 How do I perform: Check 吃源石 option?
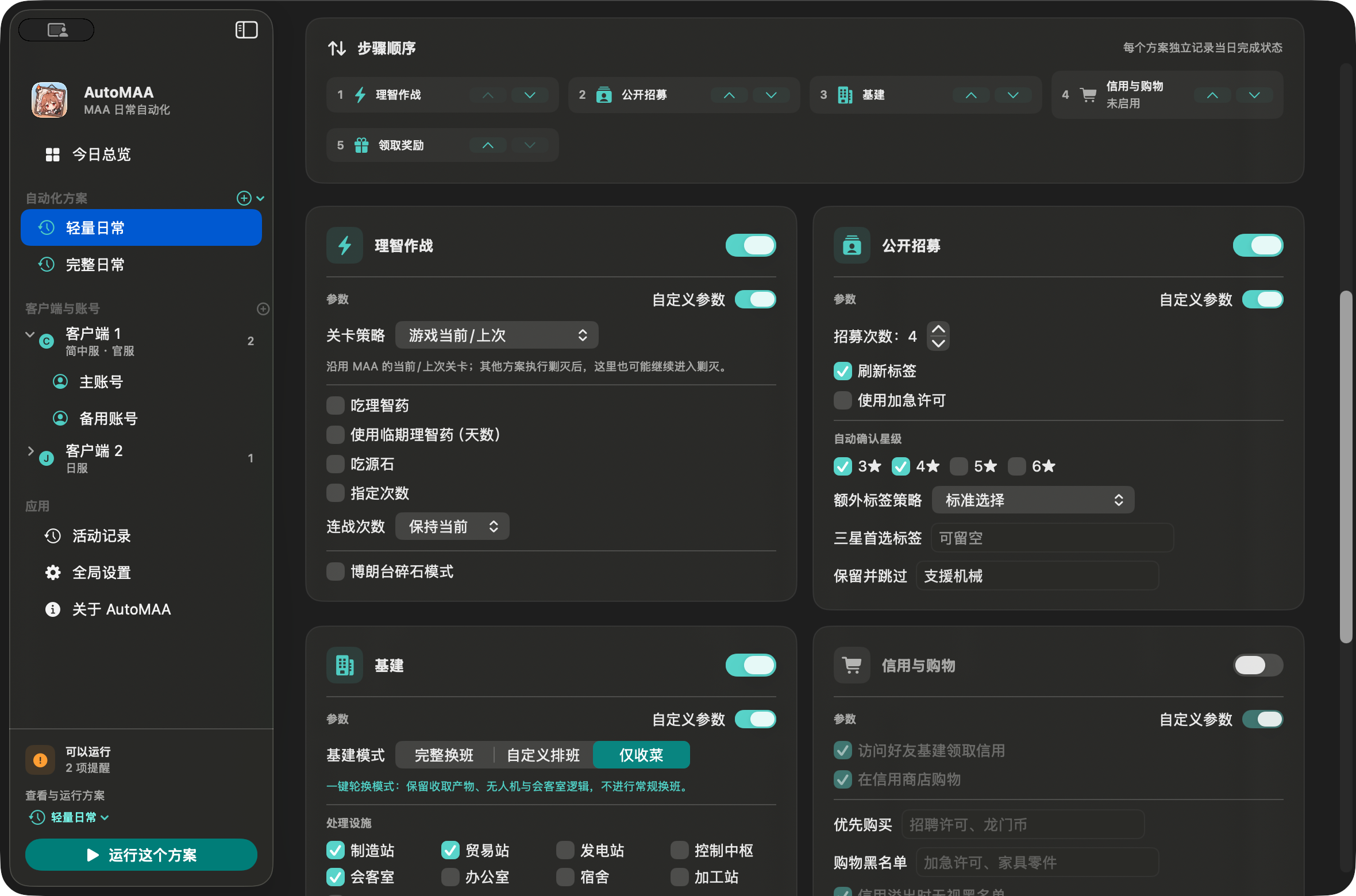pos(336,464)
